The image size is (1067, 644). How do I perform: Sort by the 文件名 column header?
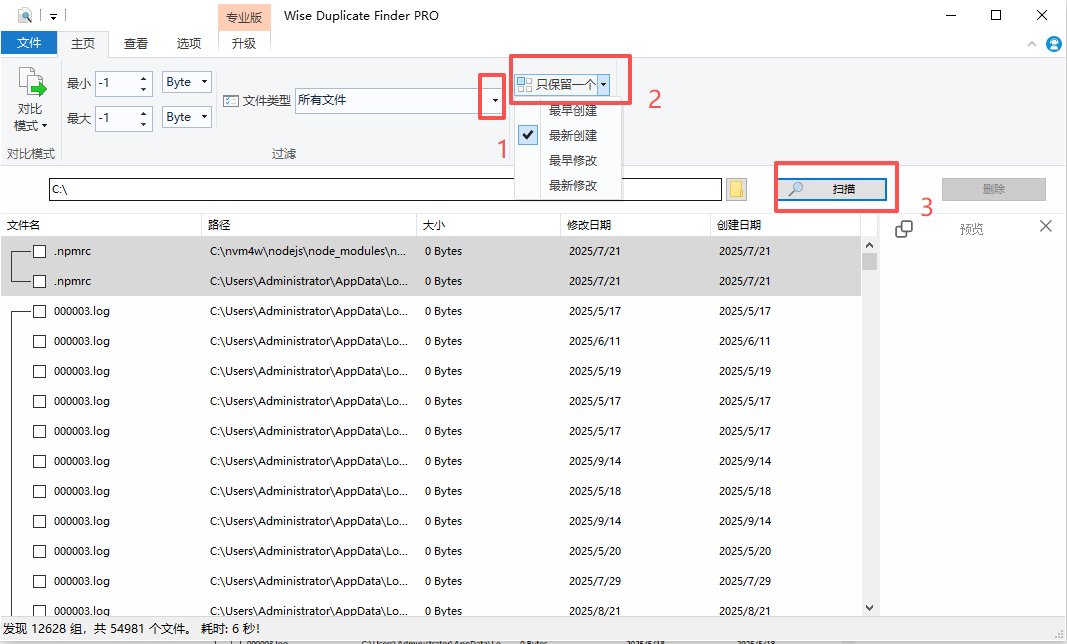coord(101,225)
